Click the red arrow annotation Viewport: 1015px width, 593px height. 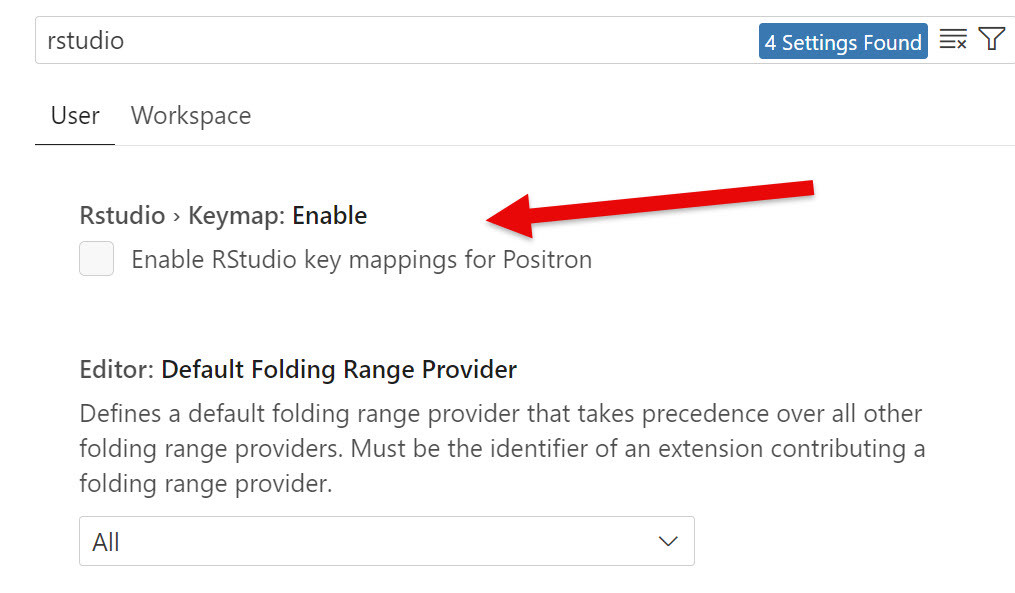click(649, 207)
